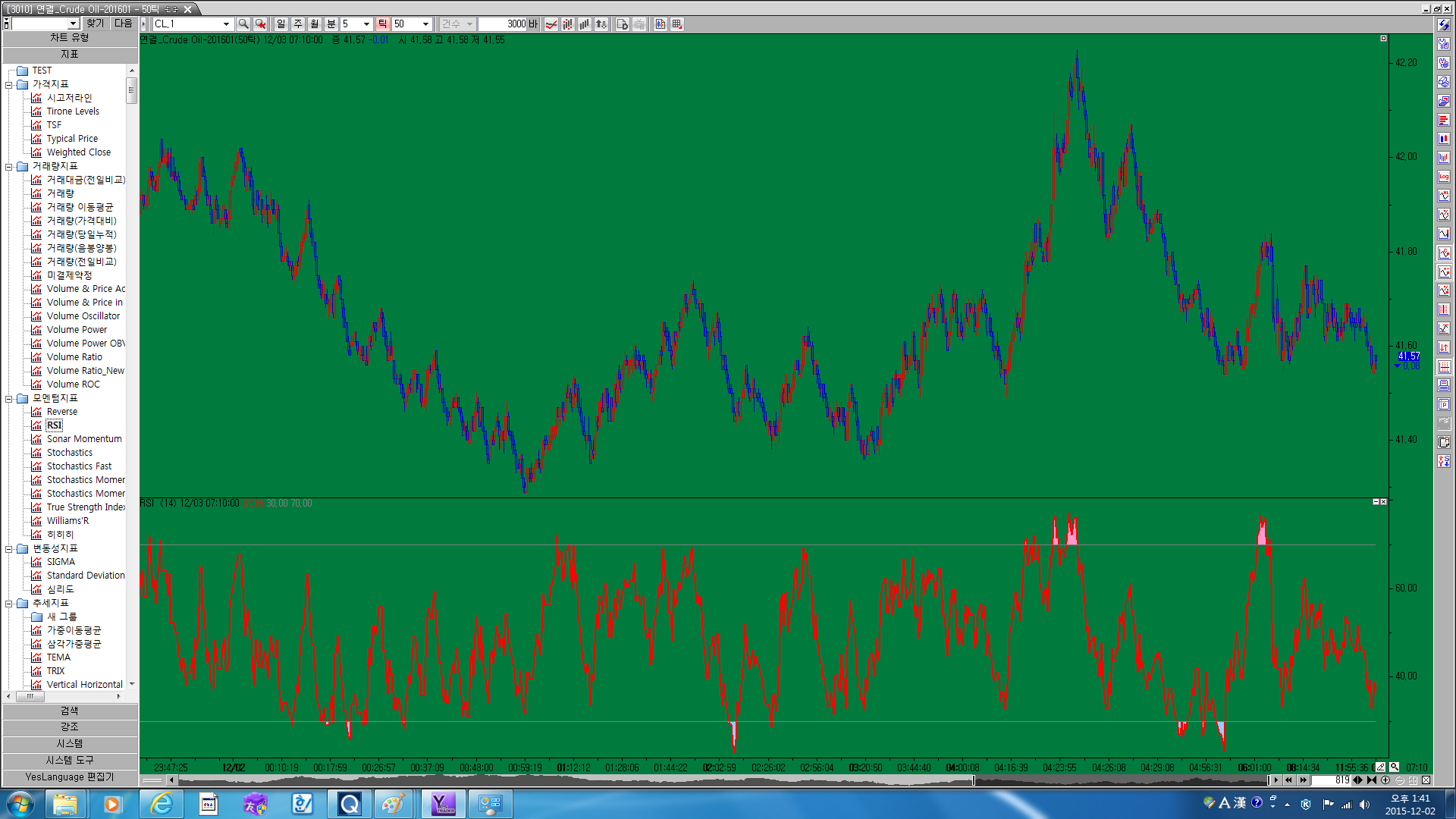
Task: Click the rewind double-arrow icon
Action: (x=1288, y=780)
